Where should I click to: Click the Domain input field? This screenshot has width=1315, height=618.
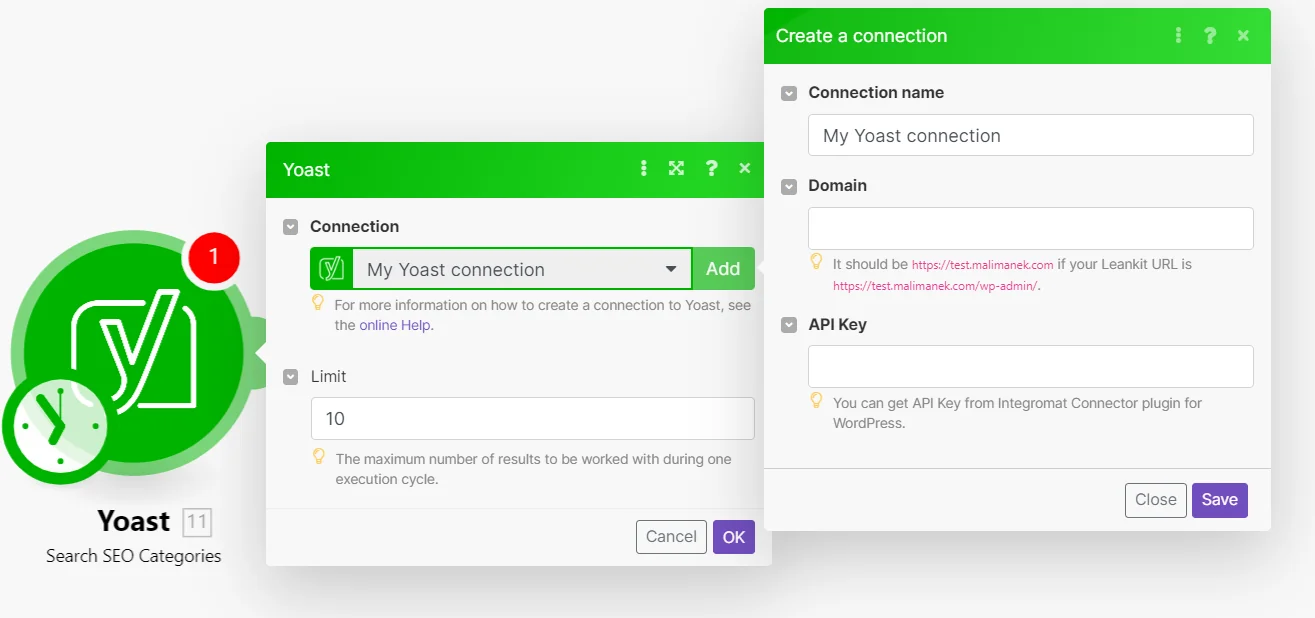(1031, 228)
